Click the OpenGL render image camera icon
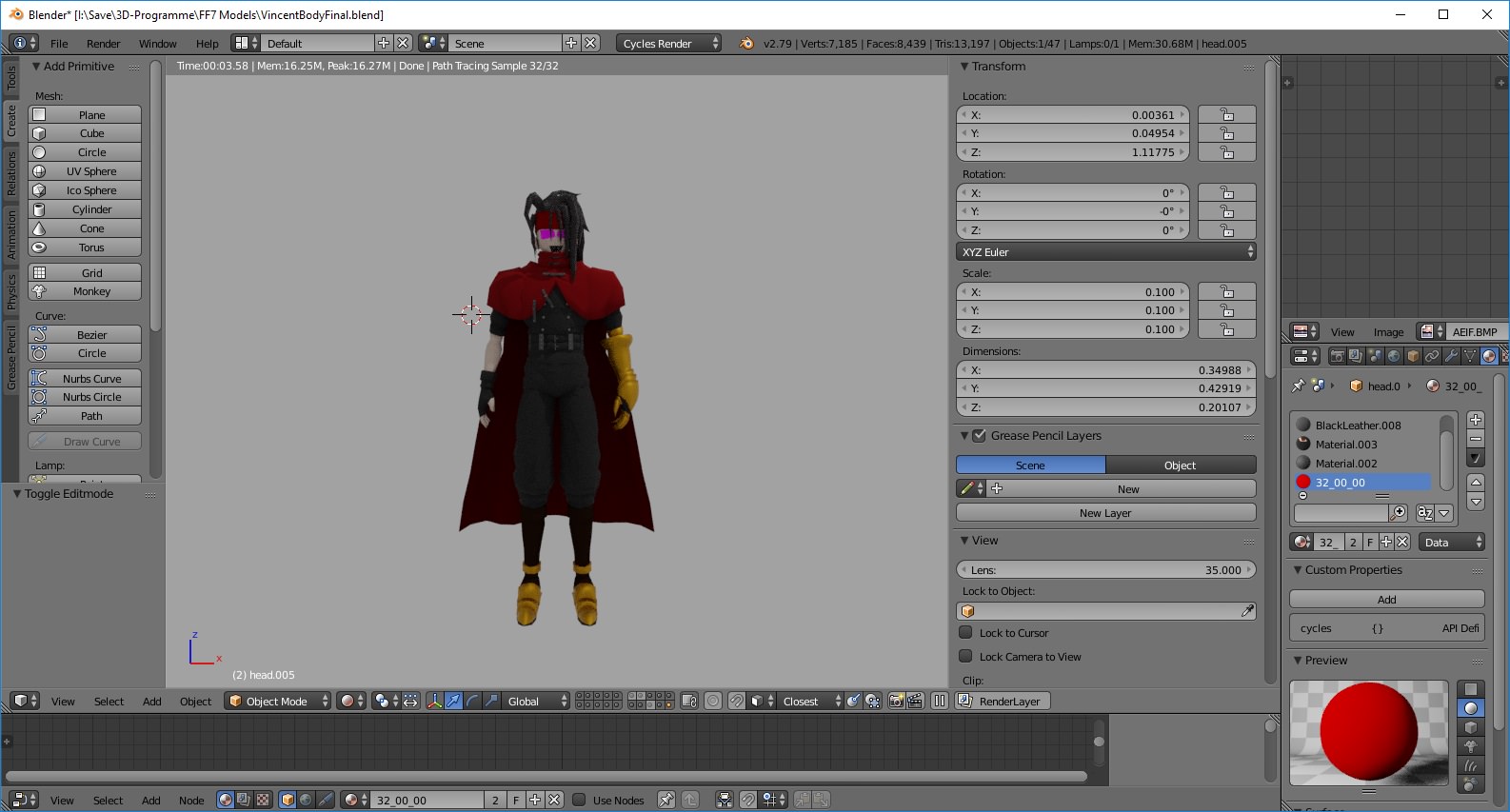Screen dimensions: 1510x812 (896, 702)
